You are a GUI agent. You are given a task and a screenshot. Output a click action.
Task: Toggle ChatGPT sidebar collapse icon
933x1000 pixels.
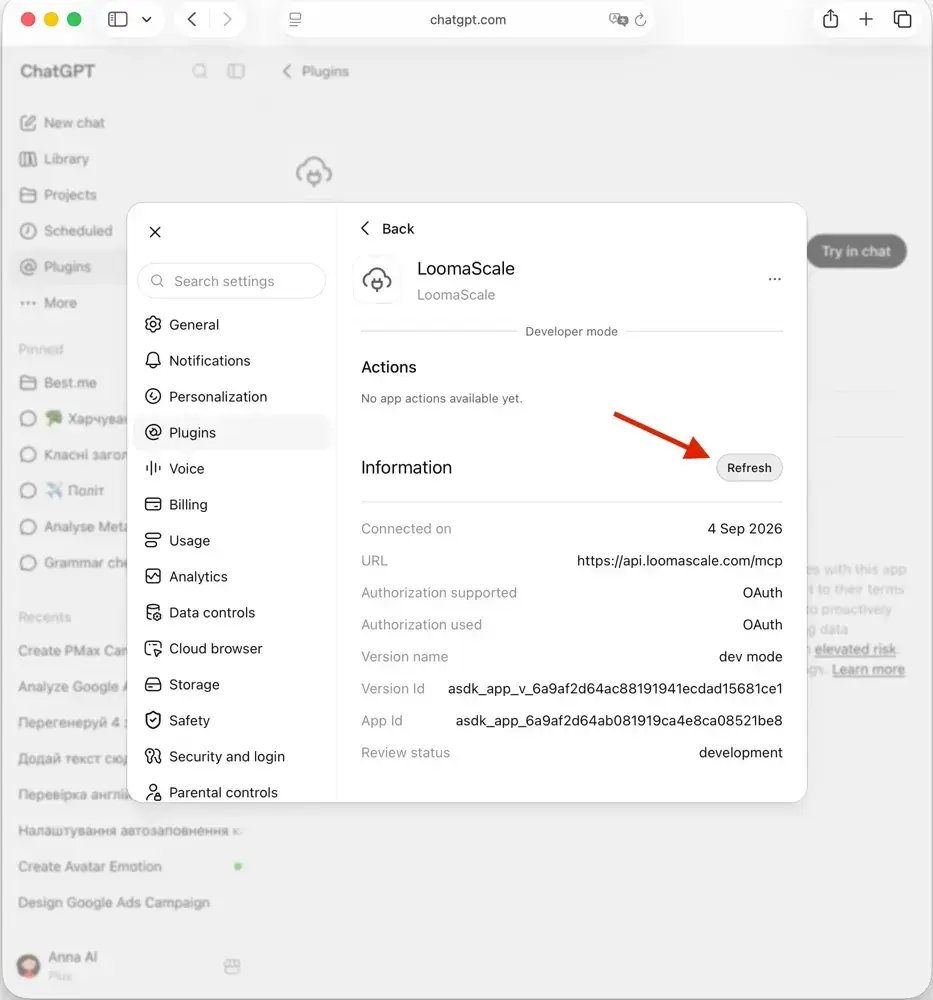236,71
